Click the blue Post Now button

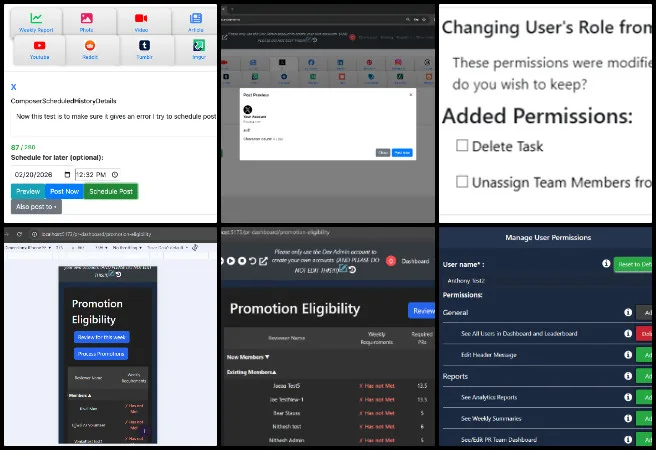64,191
